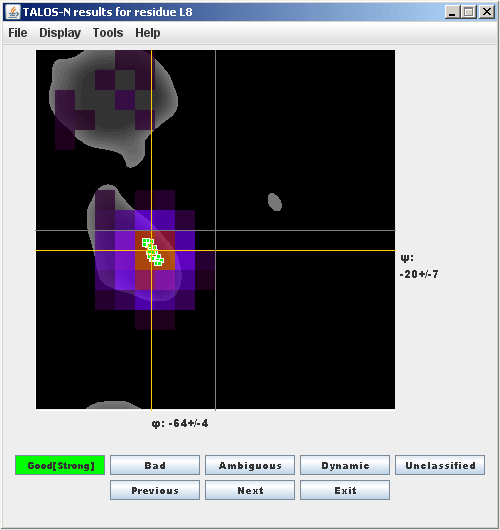Click the large gray beta-sheet region top-left

[x=113, y=105]
